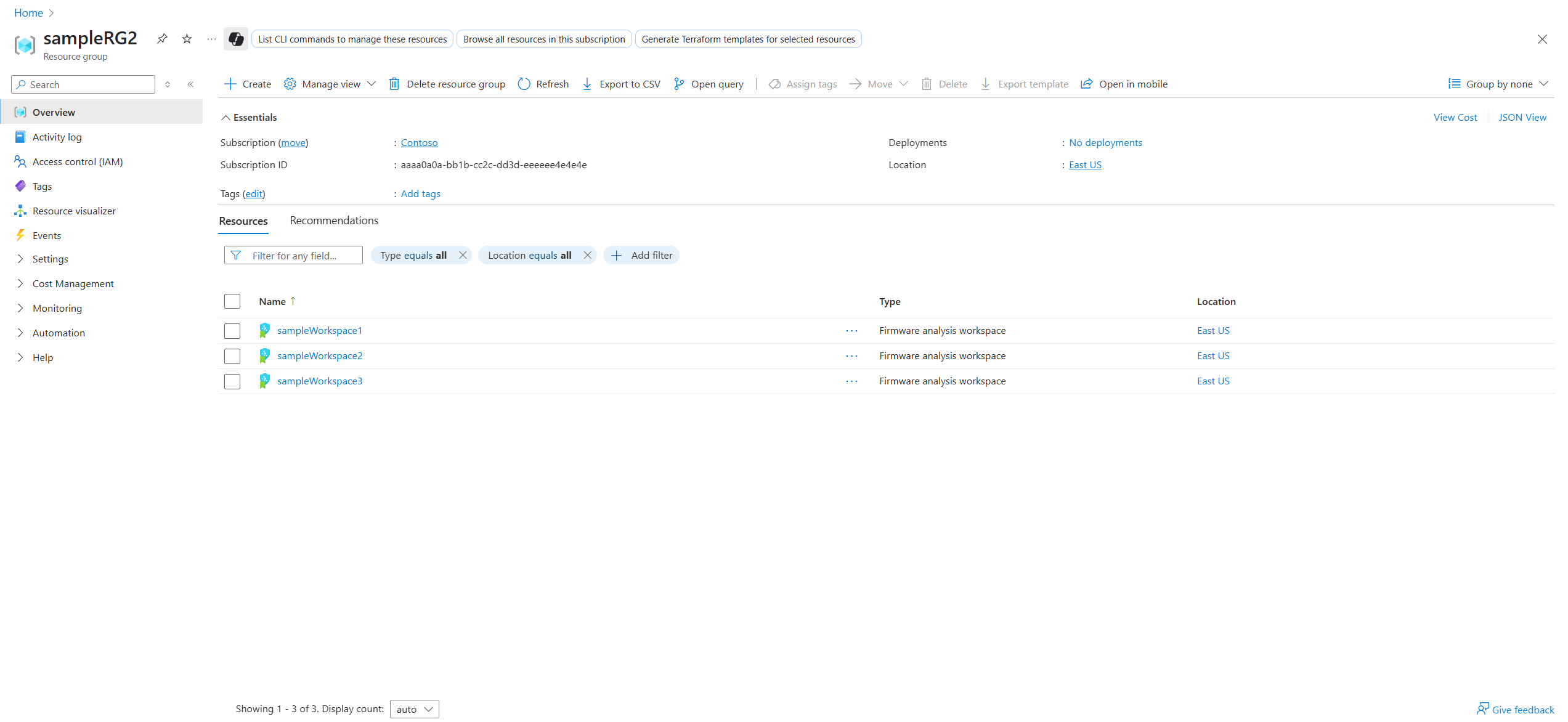Remove the Location equals all filter
This screenshot has height=722, width=1568.
tap(587, 255)
